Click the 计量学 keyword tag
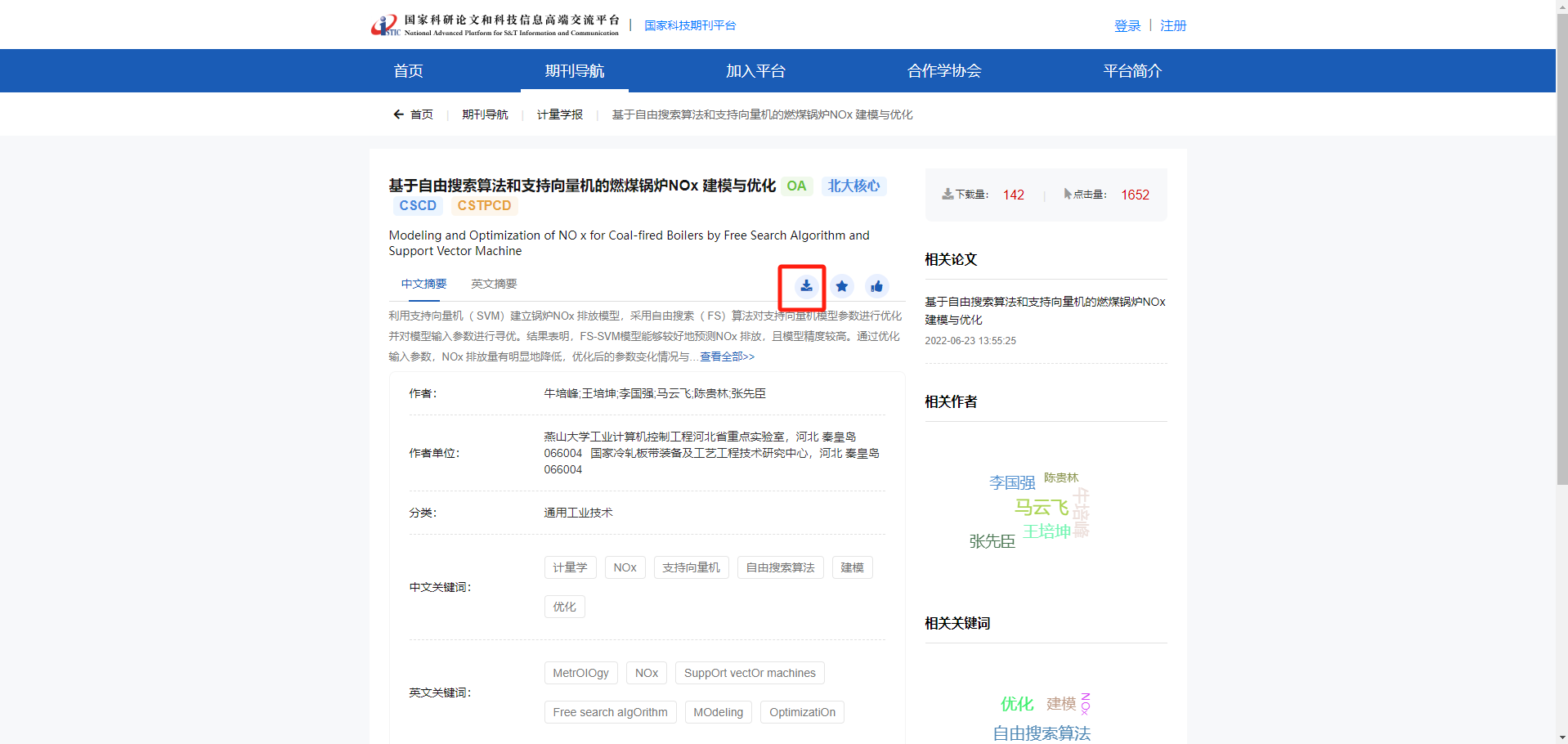Image resolution: width=1568 pixels, height=744 pixels. 570,567
